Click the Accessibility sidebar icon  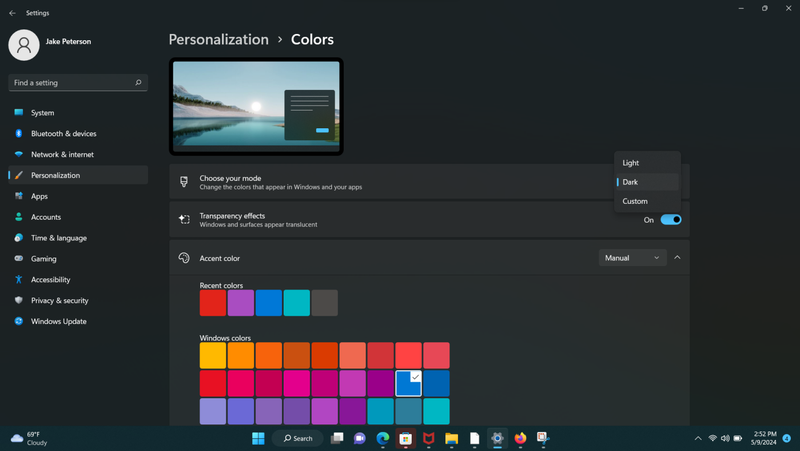coord(18,280)
